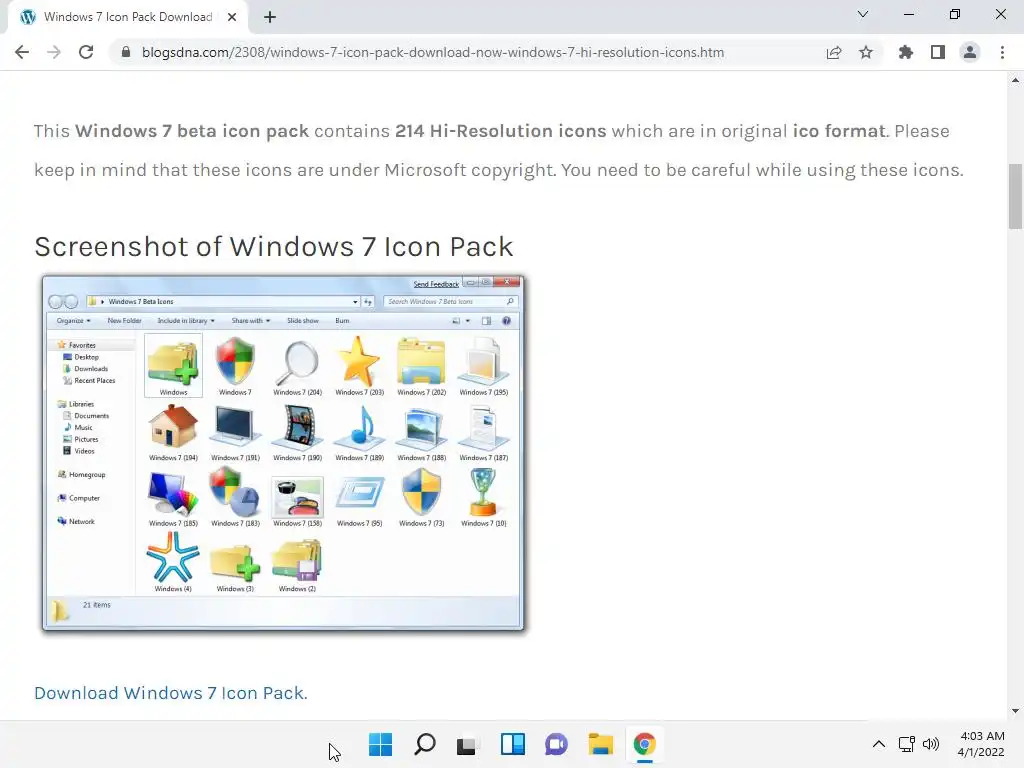
Task: Open a new tab
Action: (x=270, y=17)
